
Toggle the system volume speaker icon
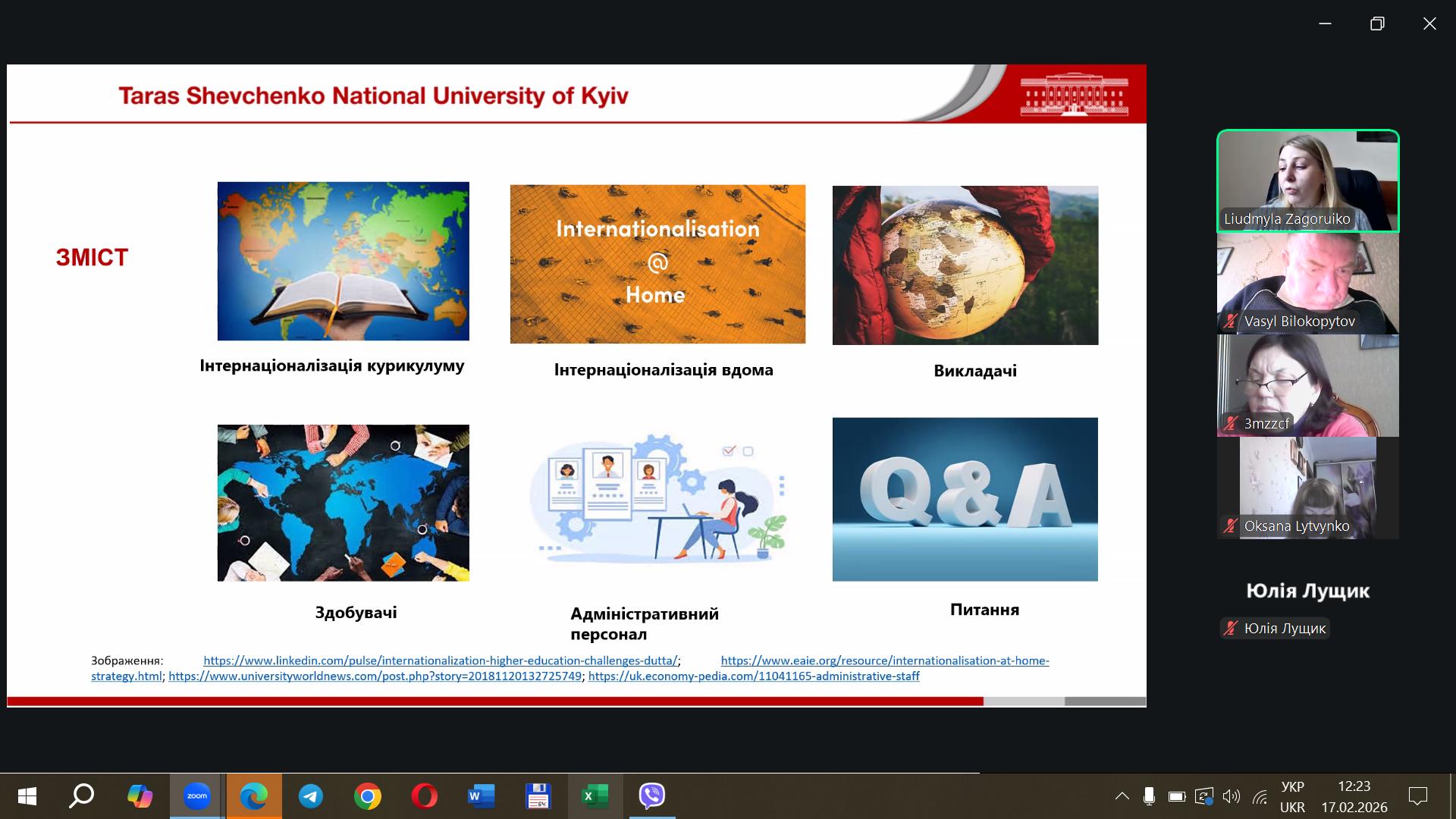coord(1231,796)
